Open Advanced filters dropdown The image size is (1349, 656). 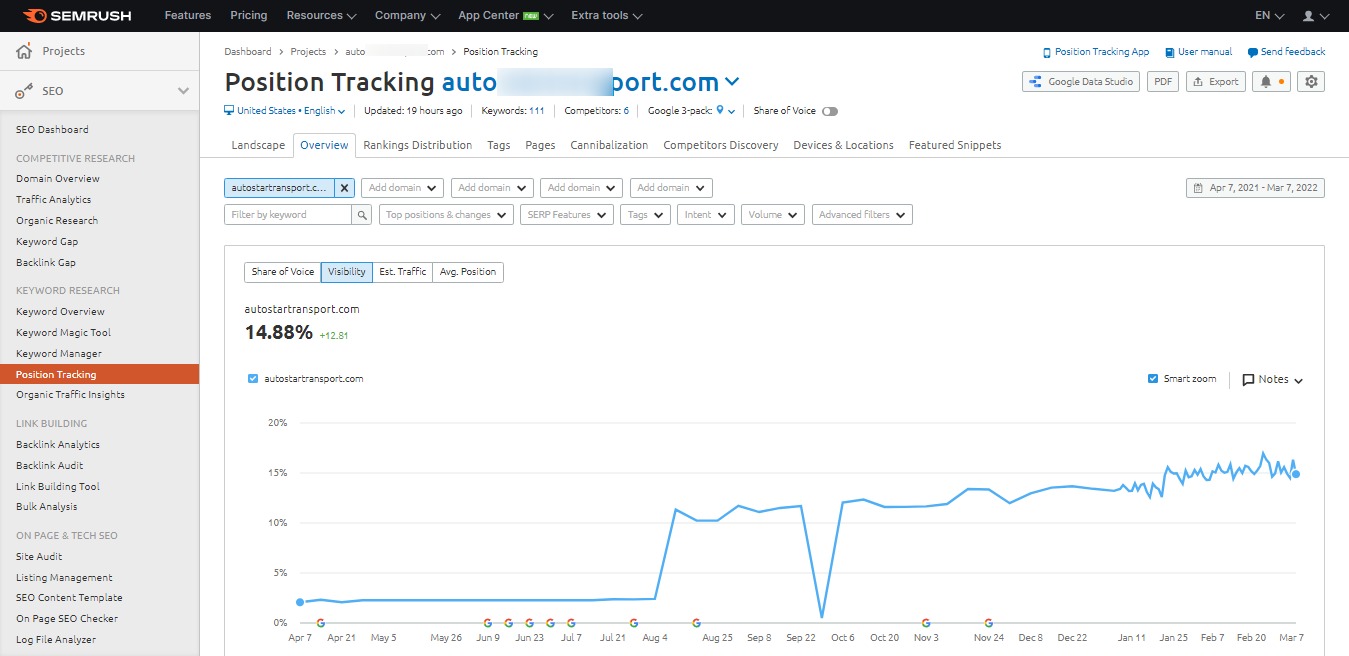(x=862, y=215)
